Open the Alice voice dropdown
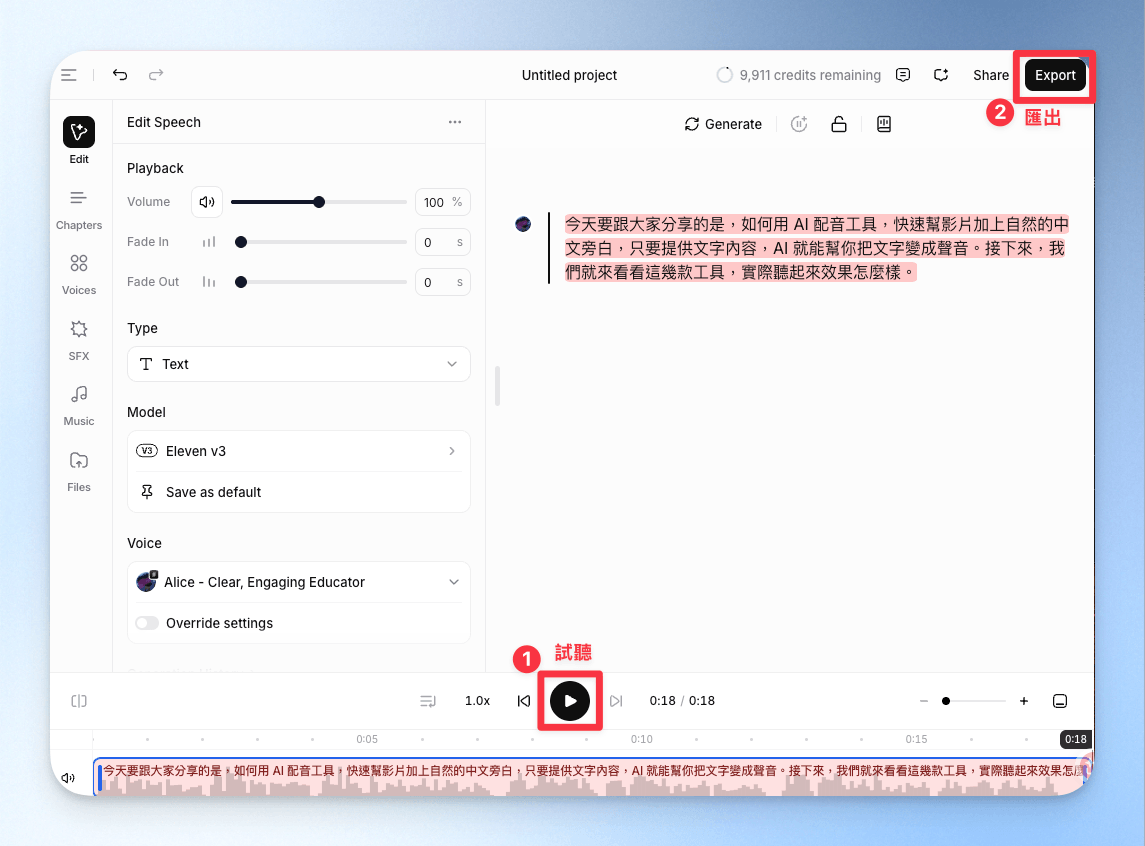Image resolution: width=1145 pixels, height=846 pixels. [299, 582]
